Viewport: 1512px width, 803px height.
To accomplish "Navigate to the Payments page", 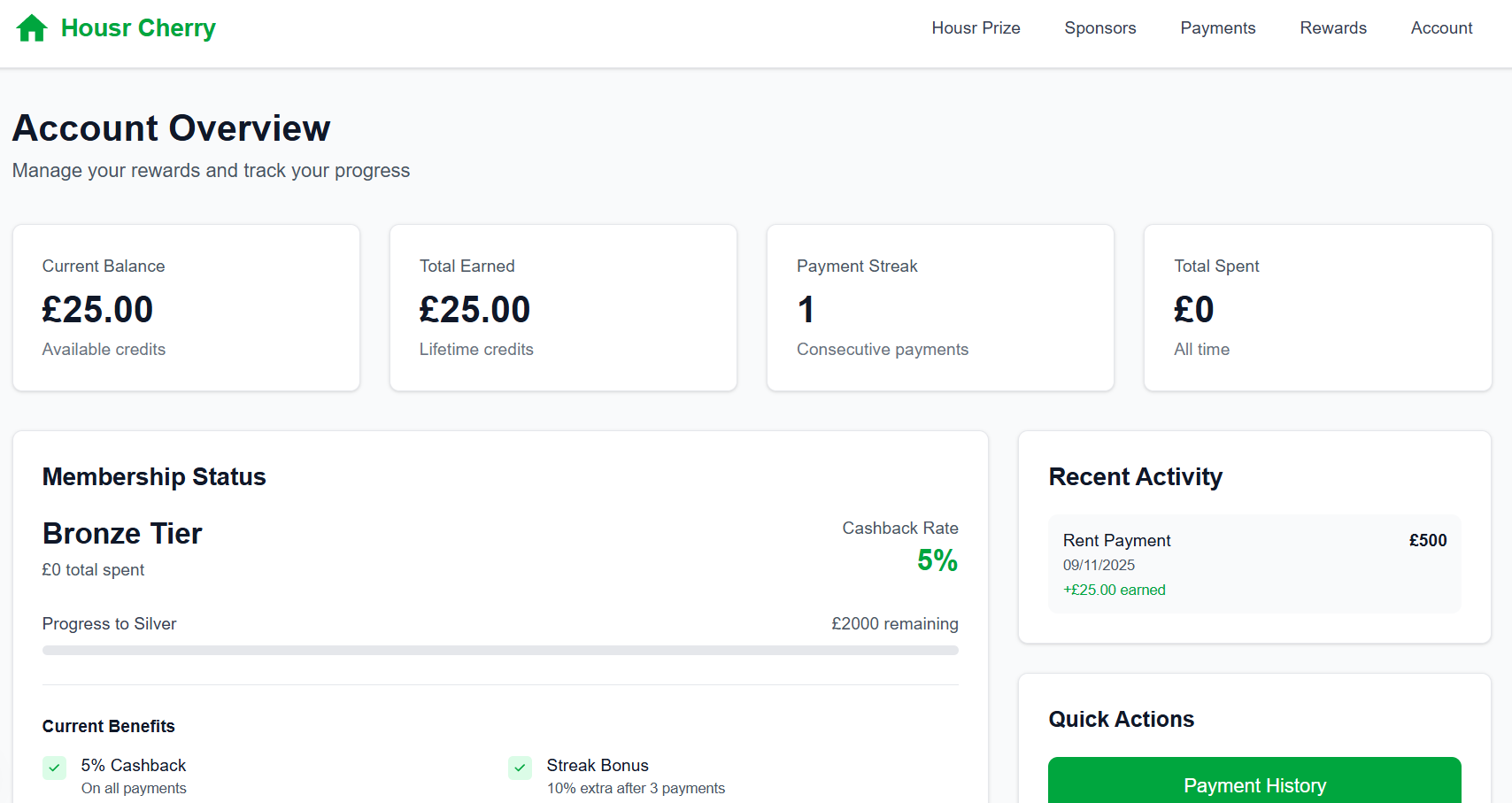I will point(1217,28).
